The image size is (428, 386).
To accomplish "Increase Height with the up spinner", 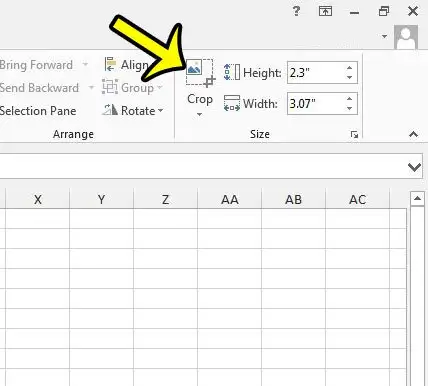I will (x=349, y=68).
